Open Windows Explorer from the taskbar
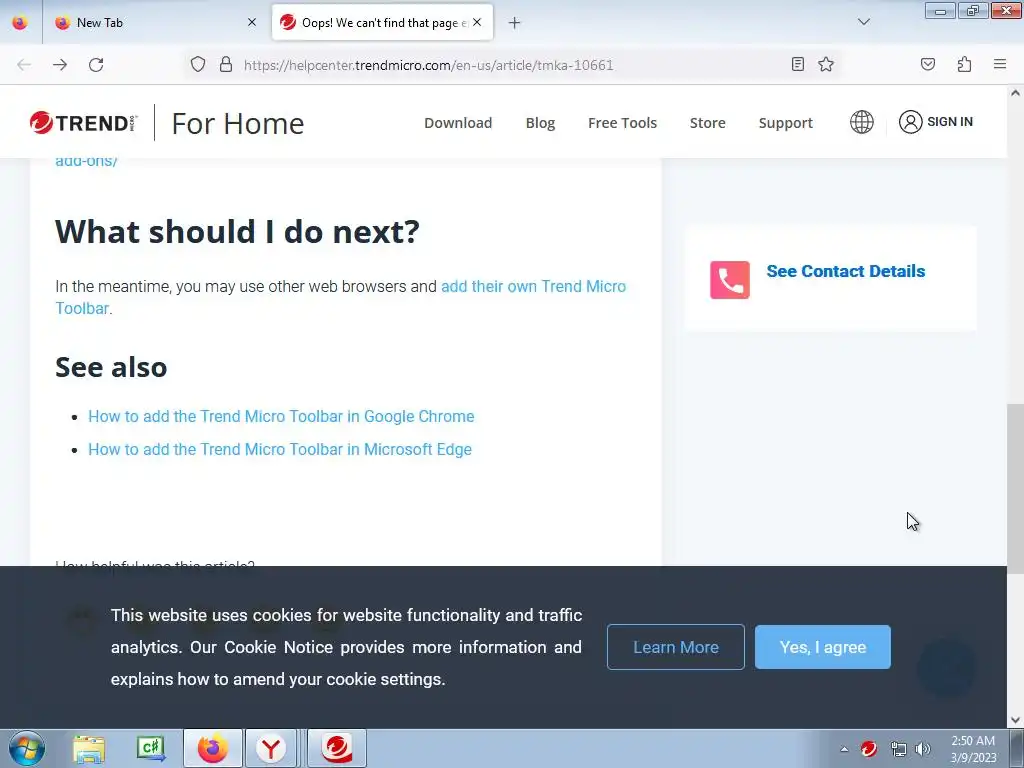Image resolution: width=1024 pixels, height=768 pixels. click(x=89, y=748)
